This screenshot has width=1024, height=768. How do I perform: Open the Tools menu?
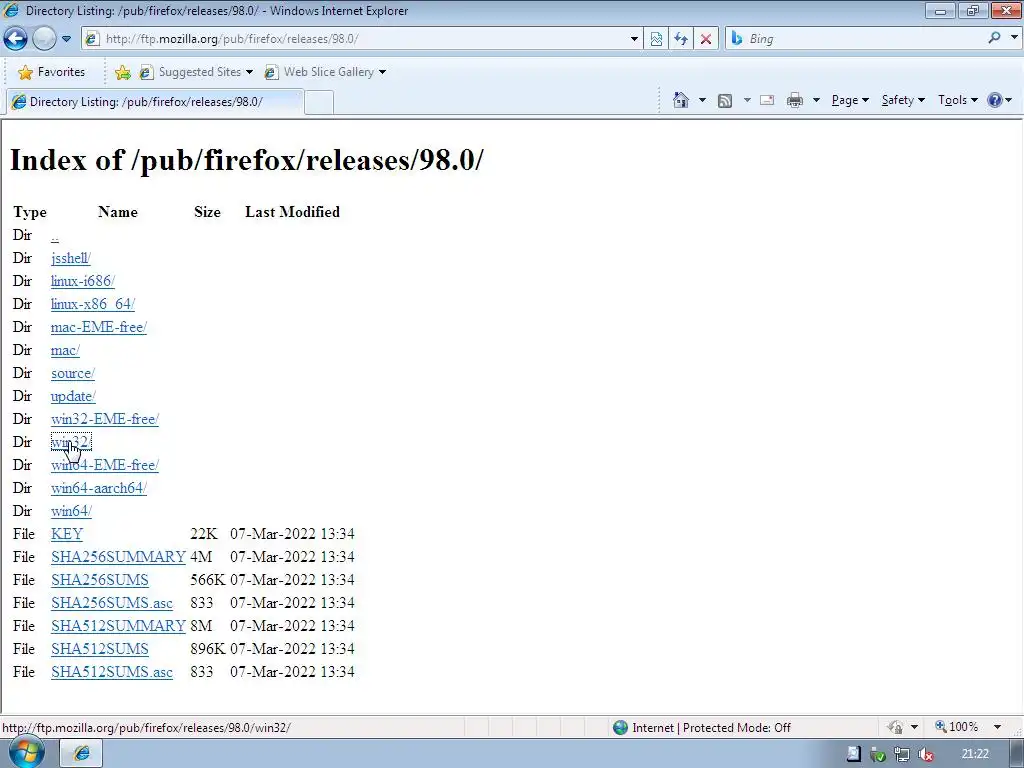(958, 100)
